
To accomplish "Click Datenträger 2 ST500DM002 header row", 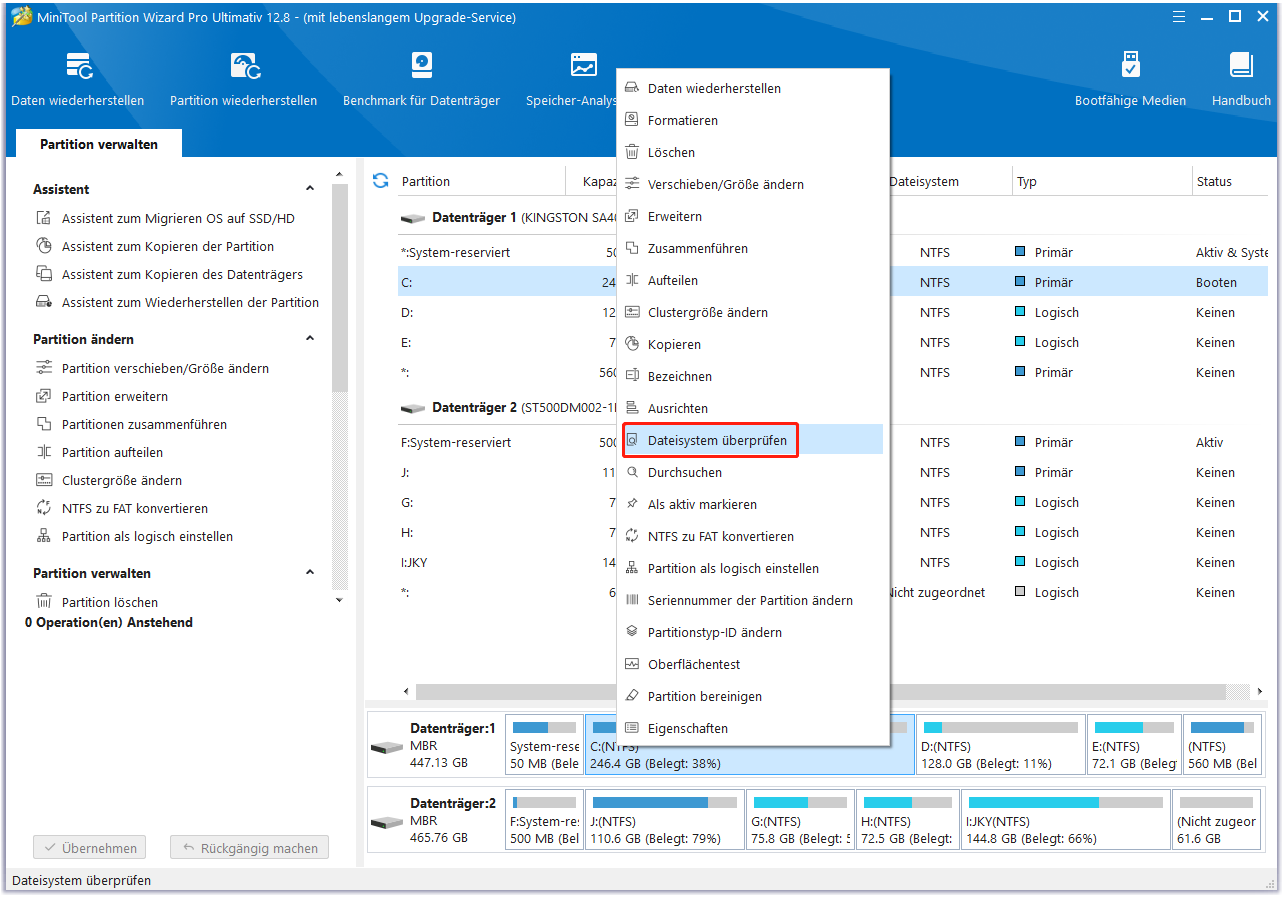I will [x=507, y=408].
